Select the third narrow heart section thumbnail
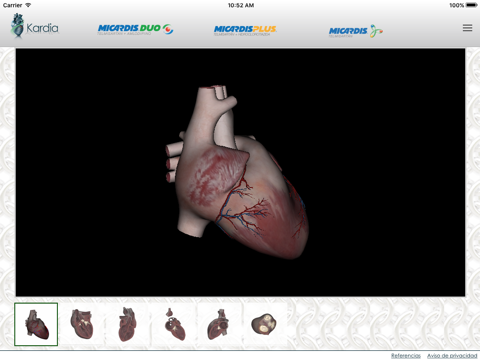The width and height of the screenshot is (480, 360). pos(127,324)
